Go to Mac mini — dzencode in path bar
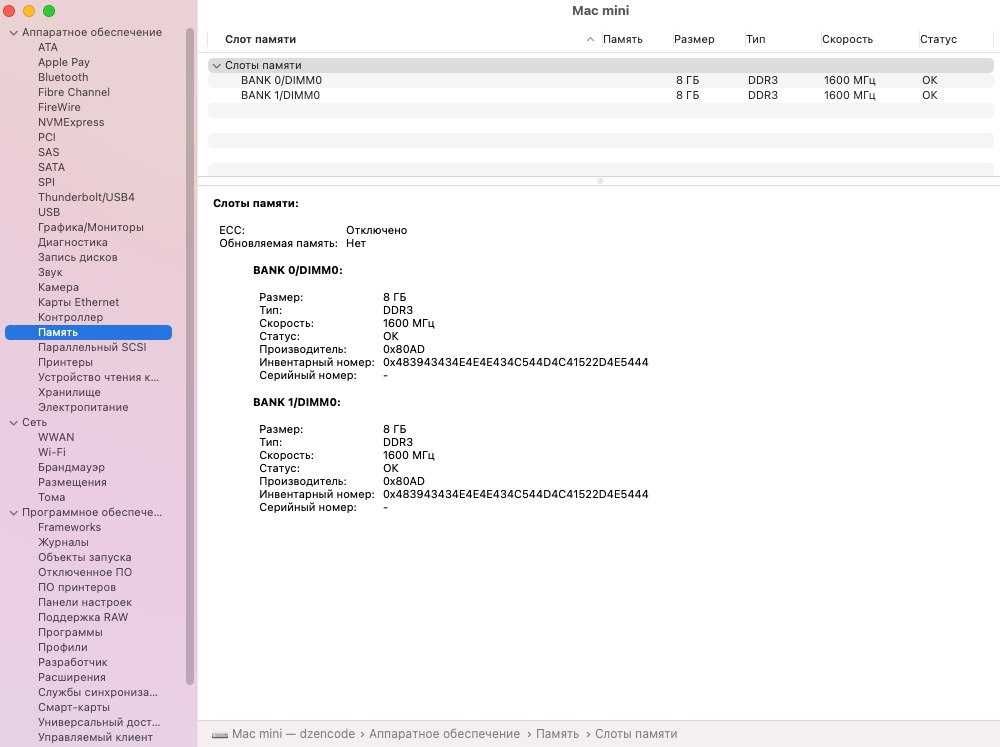 293,734
